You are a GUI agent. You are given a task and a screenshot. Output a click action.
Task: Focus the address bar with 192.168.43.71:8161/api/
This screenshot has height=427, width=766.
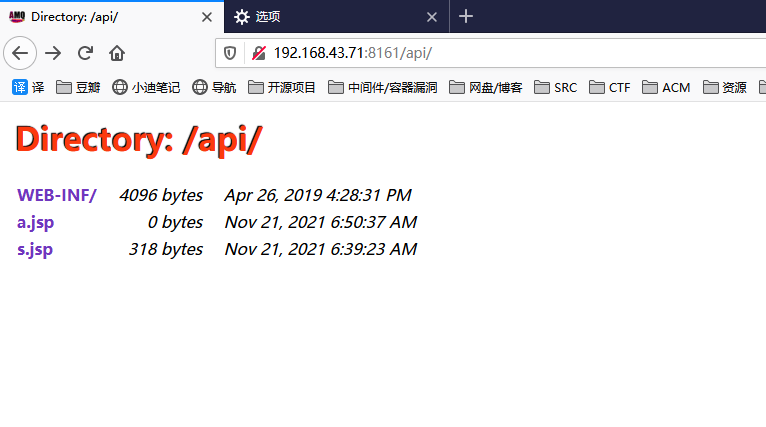pyautogui.click(x=490, y=53)
